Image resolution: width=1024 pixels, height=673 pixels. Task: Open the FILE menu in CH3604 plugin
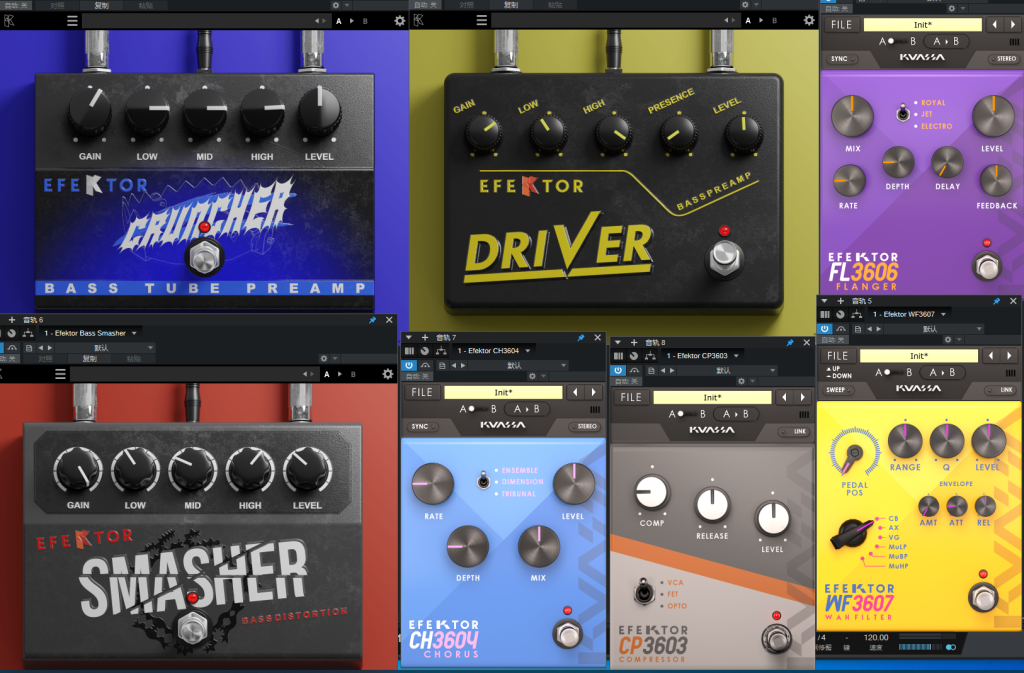pyautogui.click(x=421, y=392)
